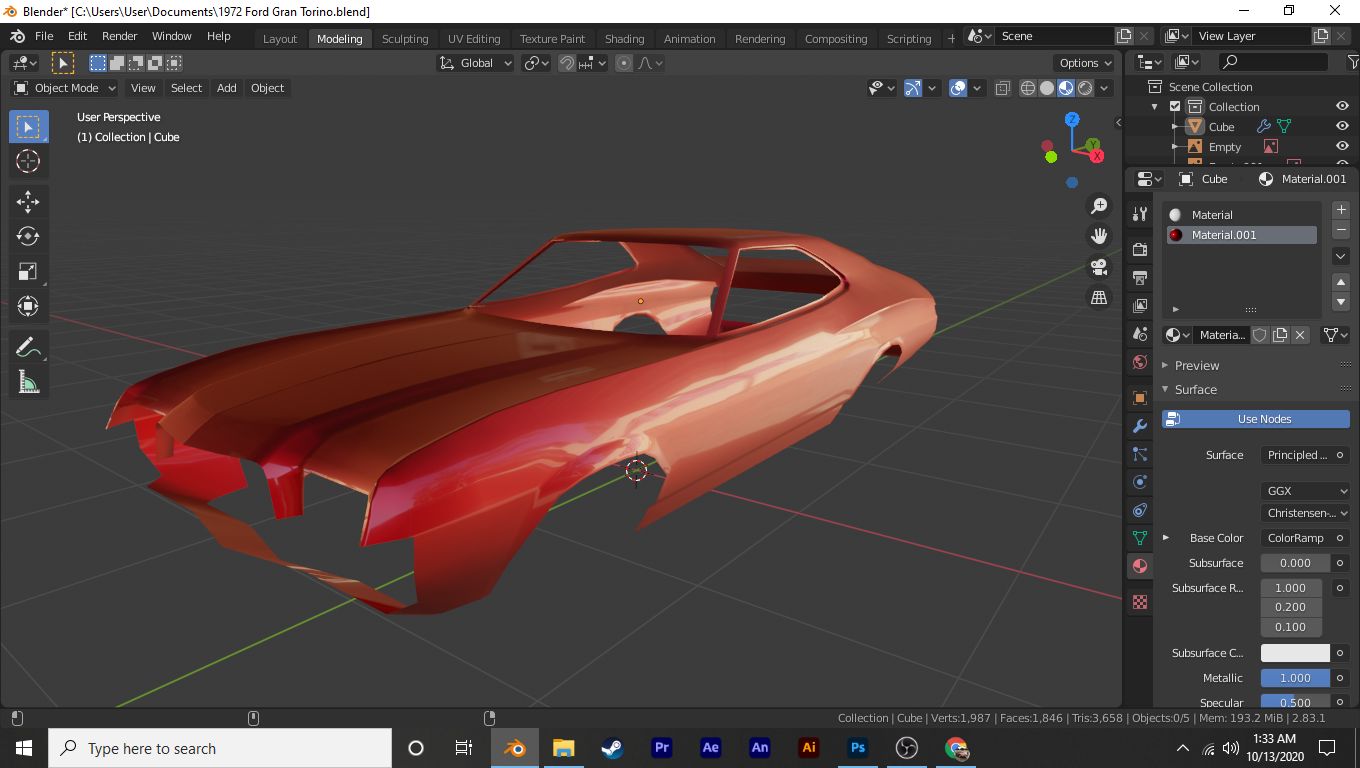Viewport: 1360px width, 768px height.
Task: Add a material slot with plus button
Action: tap(1342, 210)
